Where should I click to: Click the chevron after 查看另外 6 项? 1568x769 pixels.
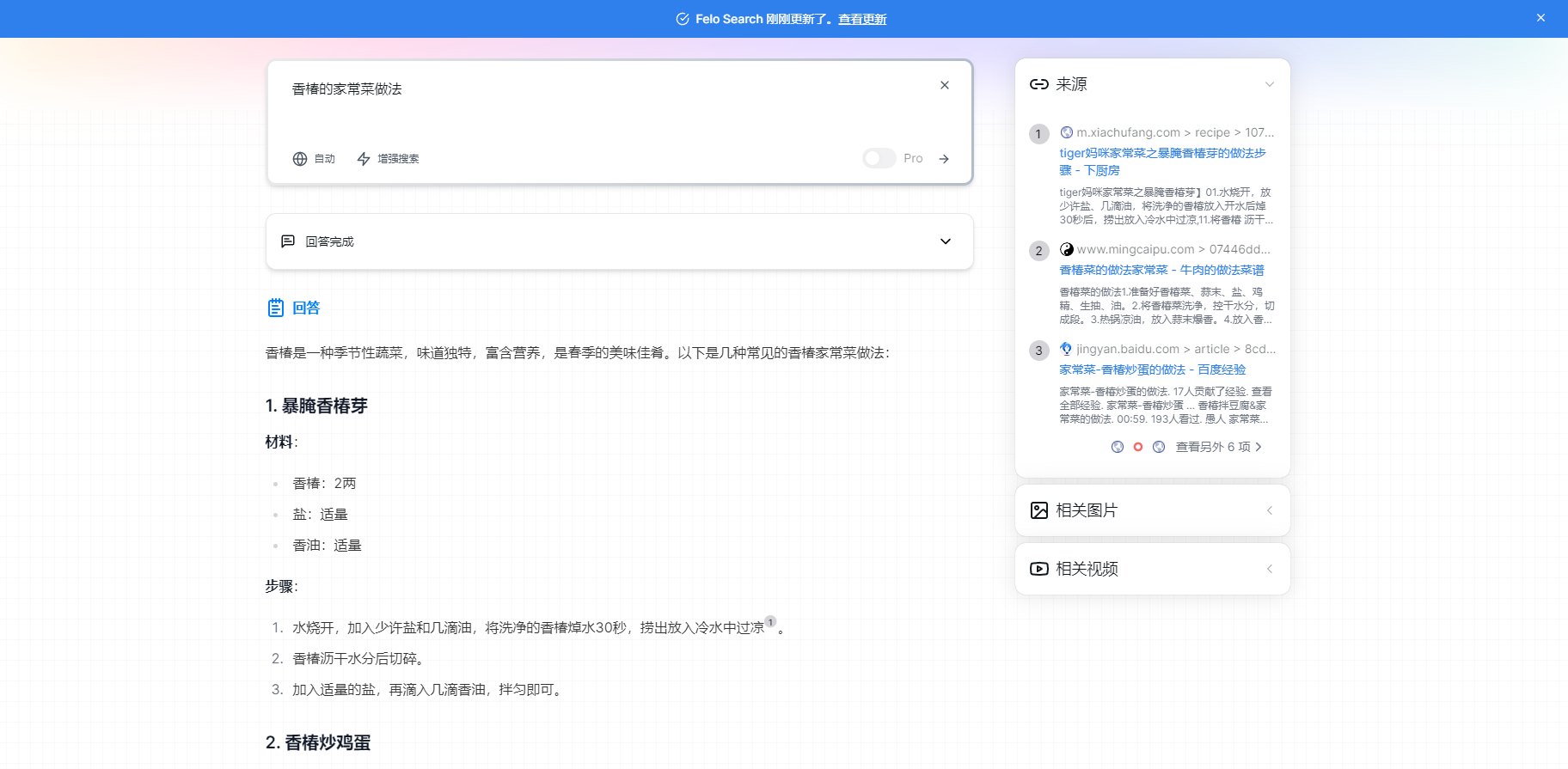(1259, 447)
